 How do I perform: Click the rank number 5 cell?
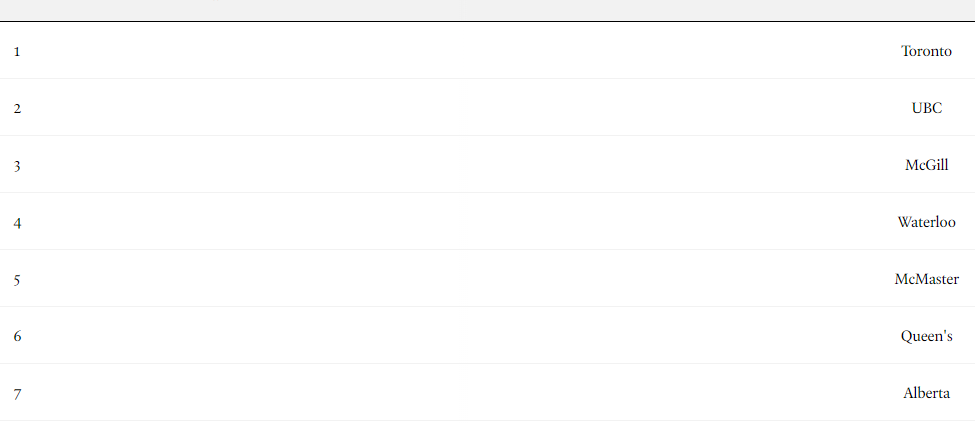click(x=17, y=280)
